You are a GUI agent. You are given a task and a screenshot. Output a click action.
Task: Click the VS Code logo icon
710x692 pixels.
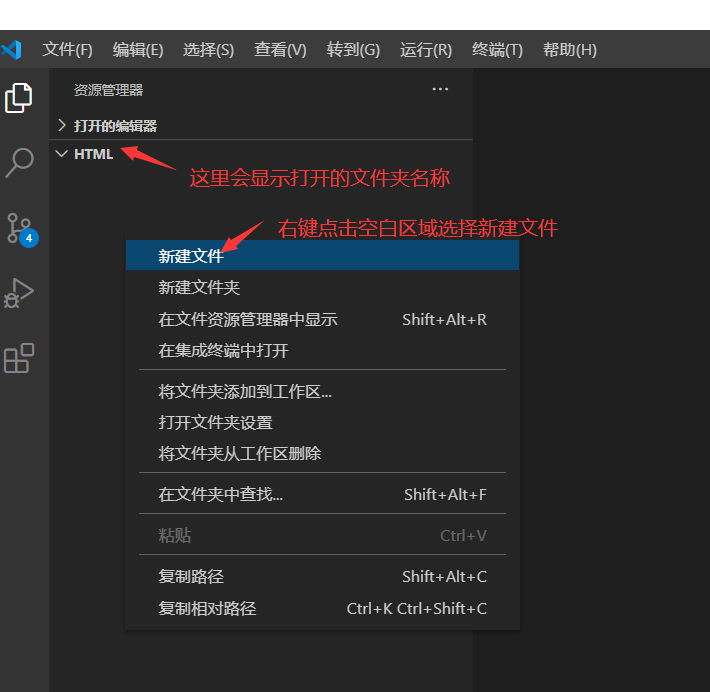click(x=12, y=49)
